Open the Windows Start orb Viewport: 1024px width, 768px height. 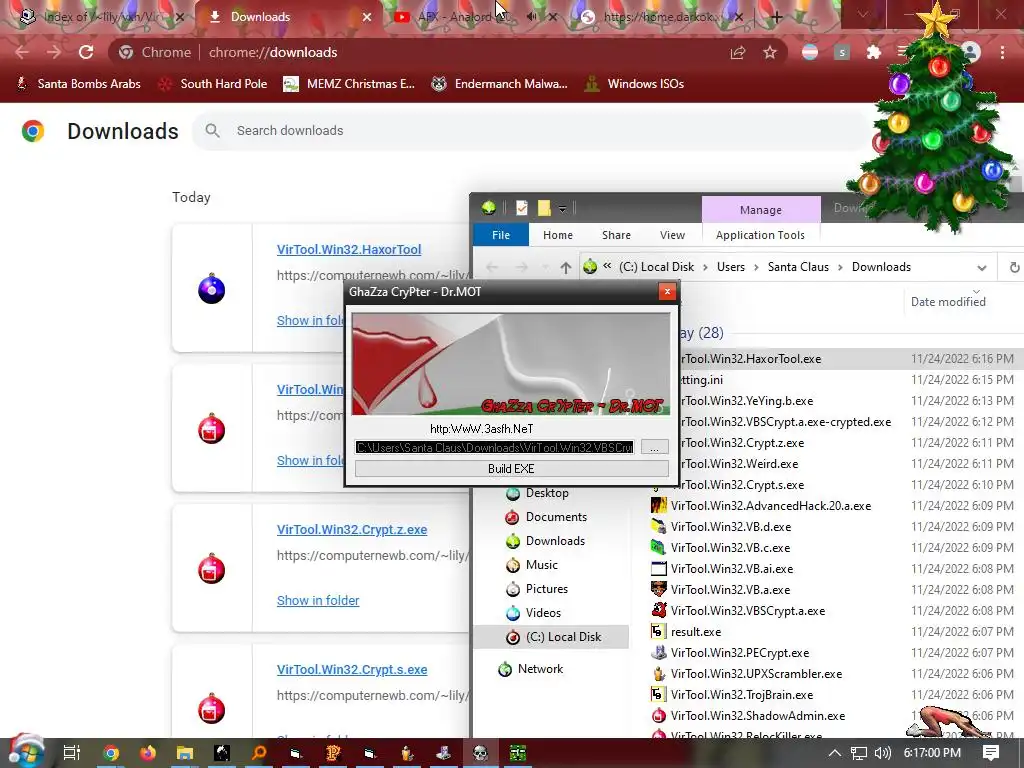[24, 751]
